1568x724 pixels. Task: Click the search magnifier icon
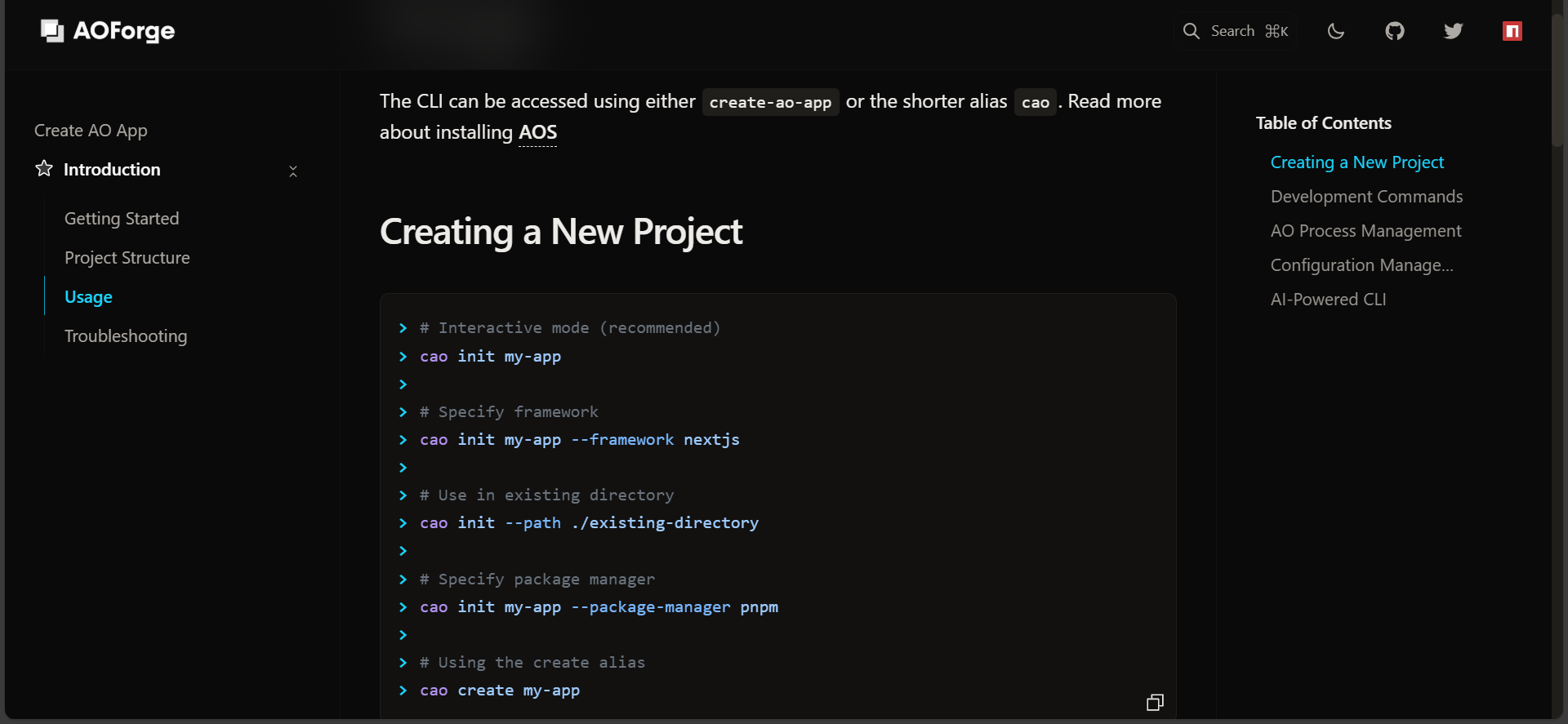tap(1192, 31)
